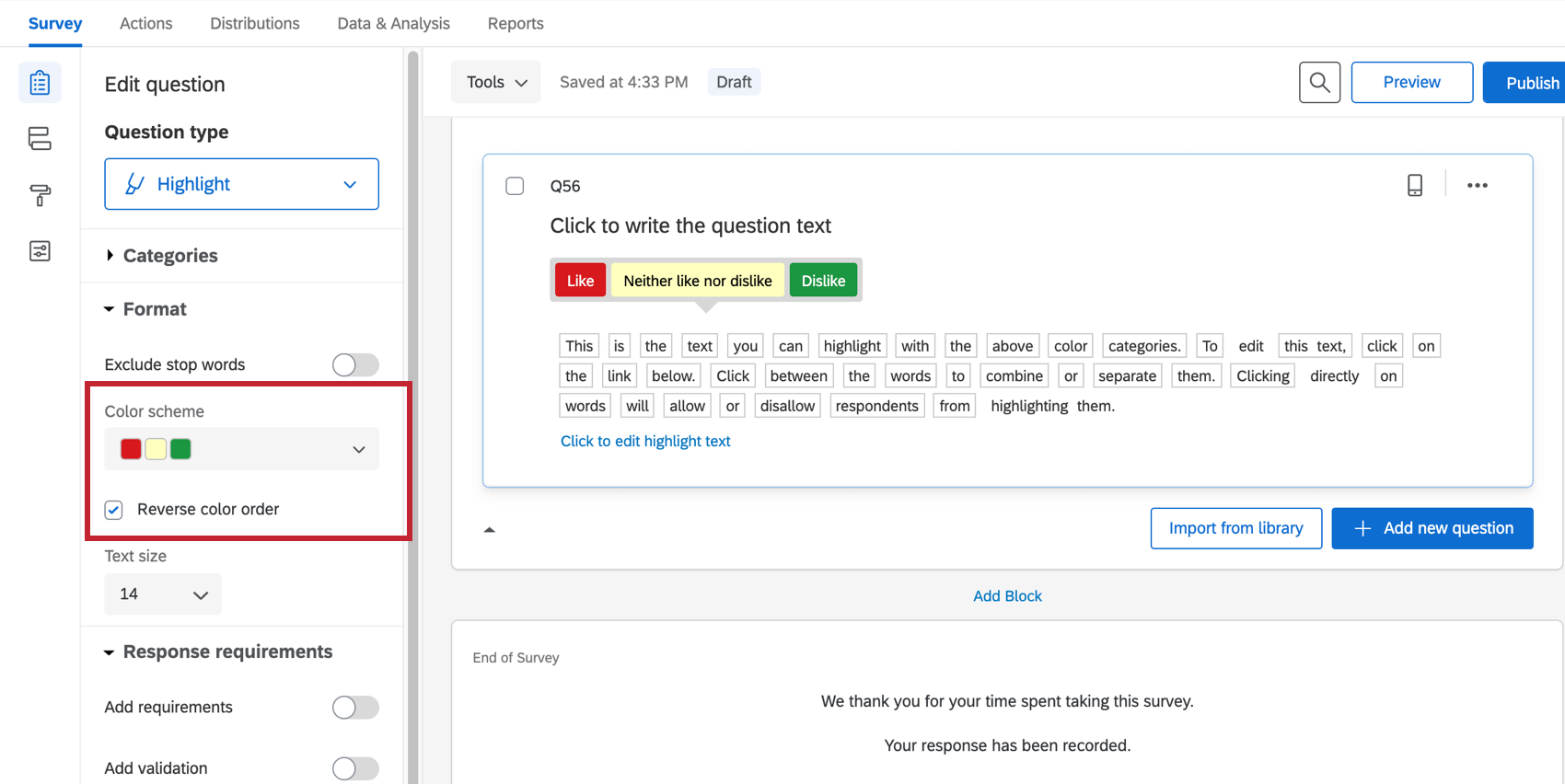Click the Preview button
This screenshot has height=784, width=1565.
[x=1412, y=82]
